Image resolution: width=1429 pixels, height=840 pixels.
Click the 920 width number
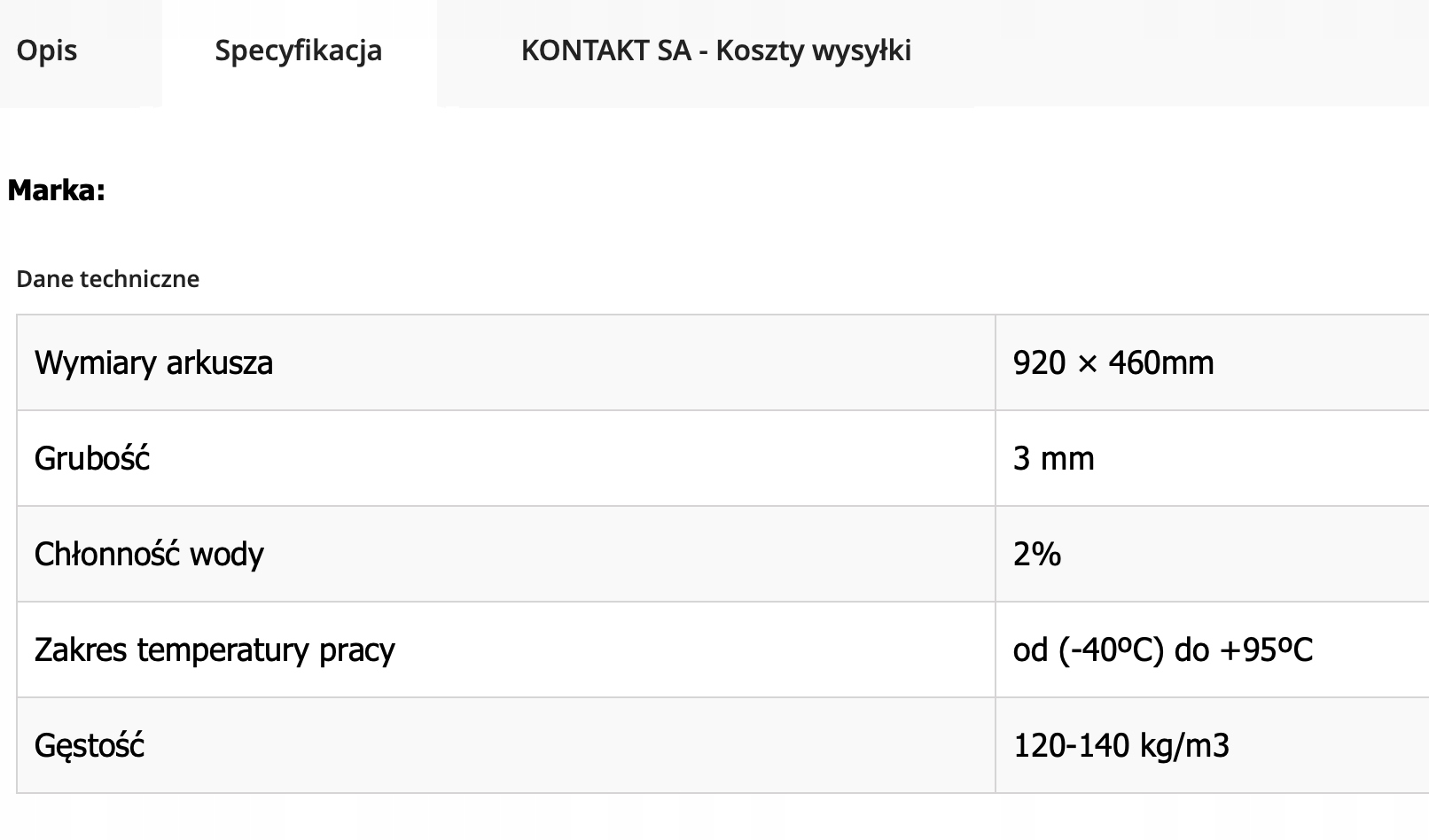click(x=1039, y=363)
